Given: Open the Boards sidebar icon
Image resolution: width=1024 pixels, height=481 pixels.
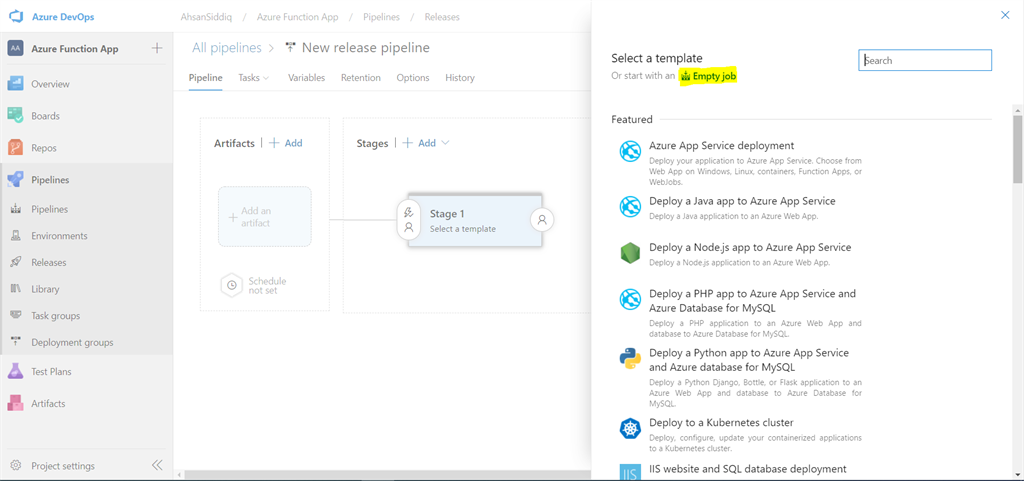Looking at the screenshot, I should pos(16,116).
